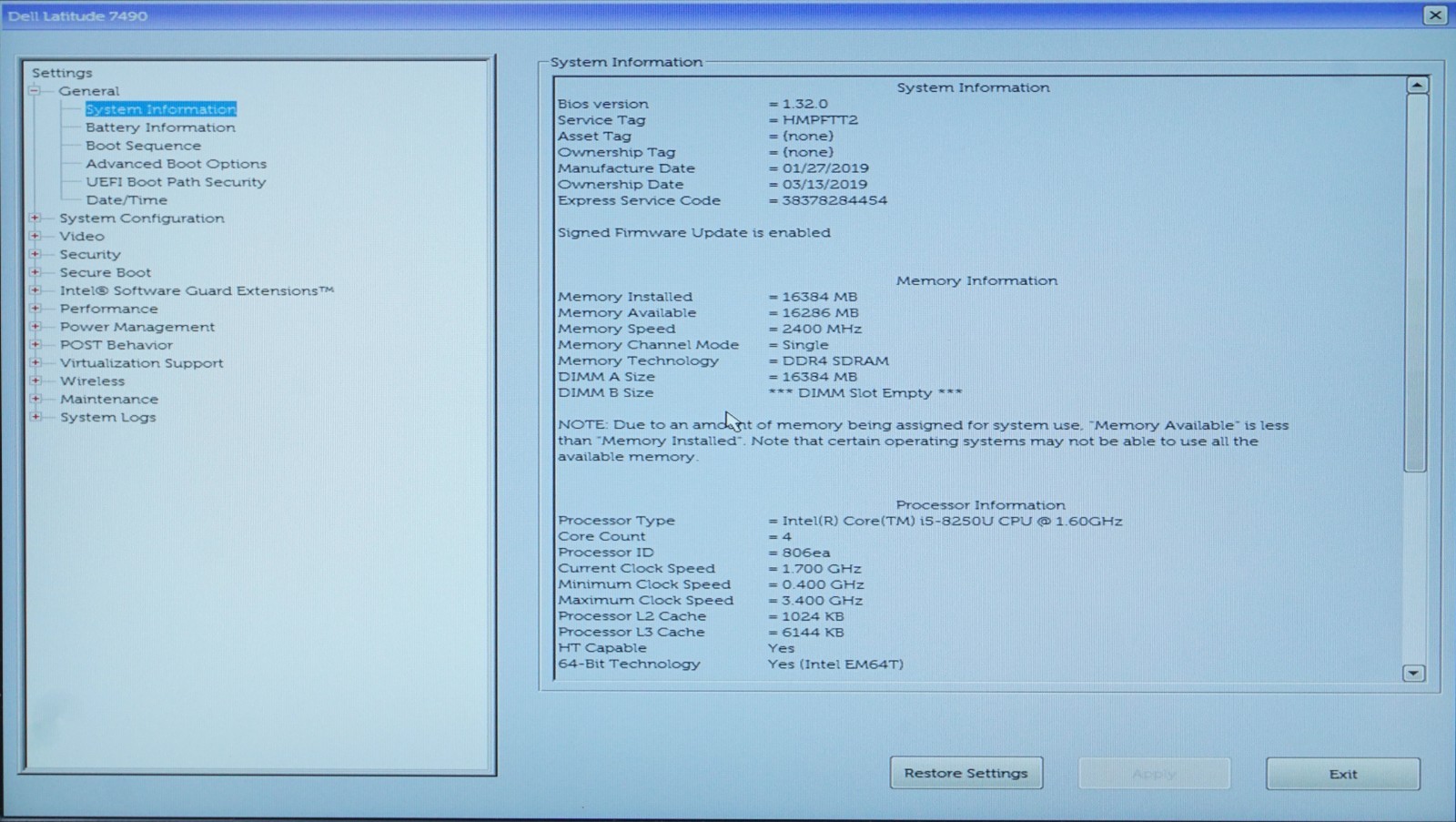Expand the Wireless settings node
This screenshot has width=1456, height=822.
(x=35, y=381)
